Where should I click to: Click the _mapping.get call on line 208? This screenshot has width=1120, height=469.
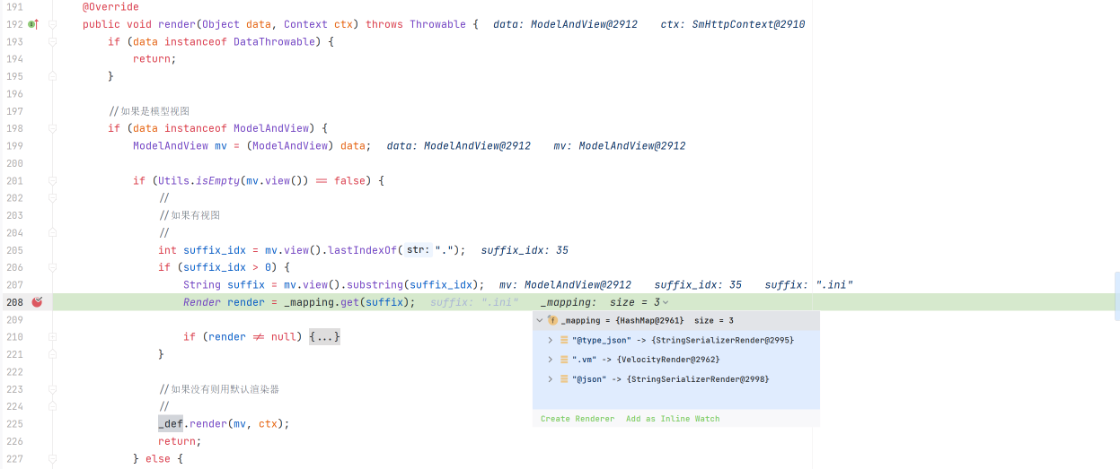point(347,303)
